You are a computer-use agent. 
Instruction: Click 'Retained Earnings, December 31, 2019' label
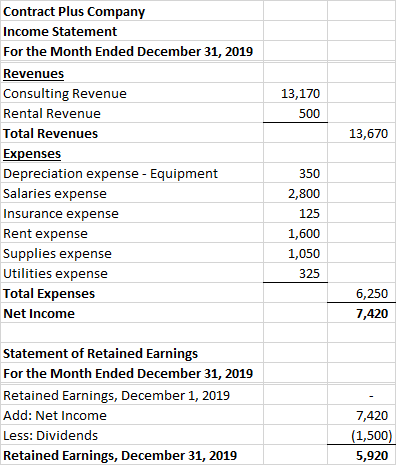(x=120, y=456)
